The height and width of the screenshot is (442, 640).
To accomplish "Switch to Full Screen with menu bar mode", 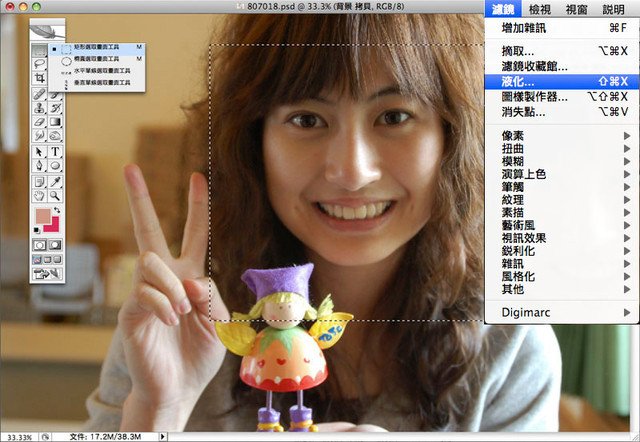I will point(47,260).
